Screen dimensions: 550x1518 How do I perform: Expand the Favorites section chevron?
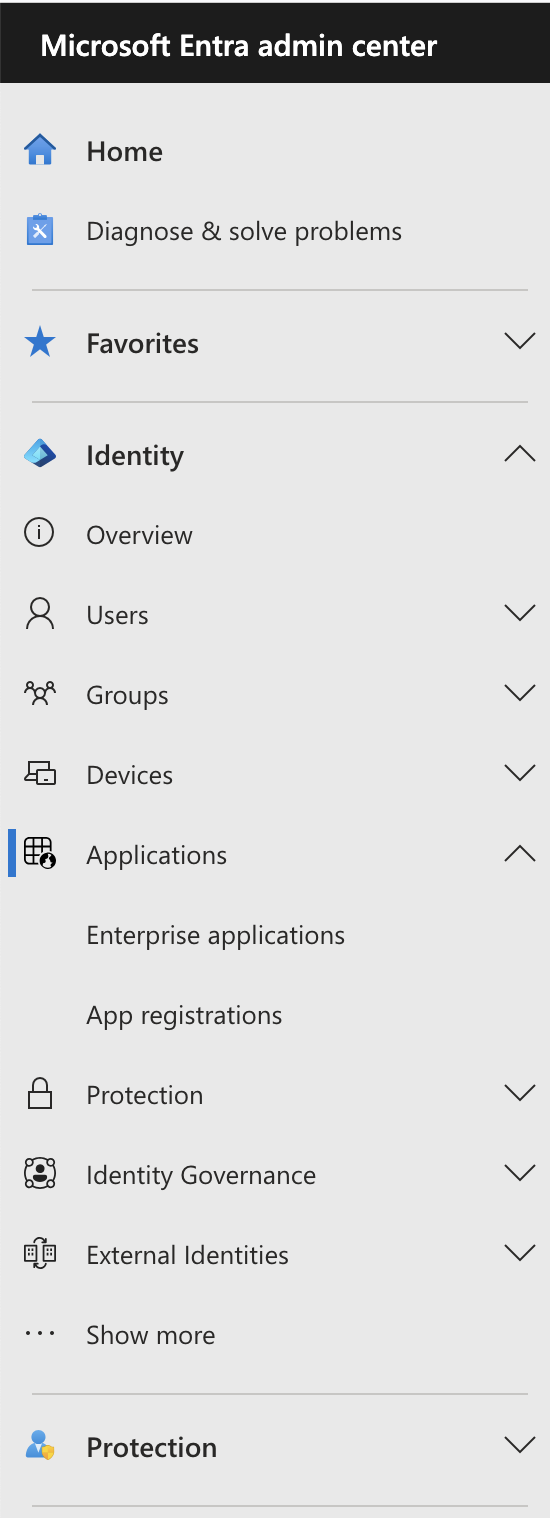point(520,342)
